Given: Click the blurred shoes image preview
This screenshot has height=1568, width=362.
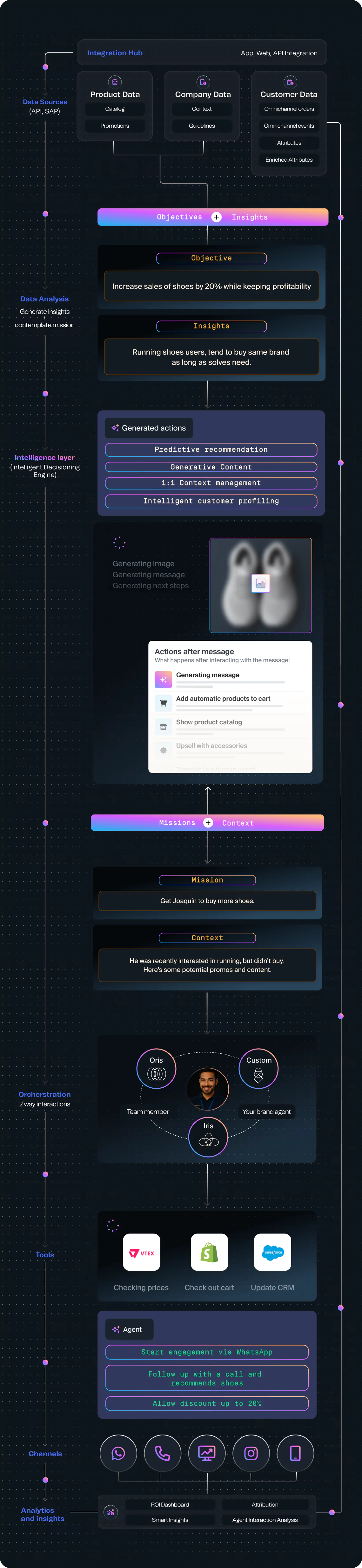Looking at the screenshot, I should (x=260, y=585).
